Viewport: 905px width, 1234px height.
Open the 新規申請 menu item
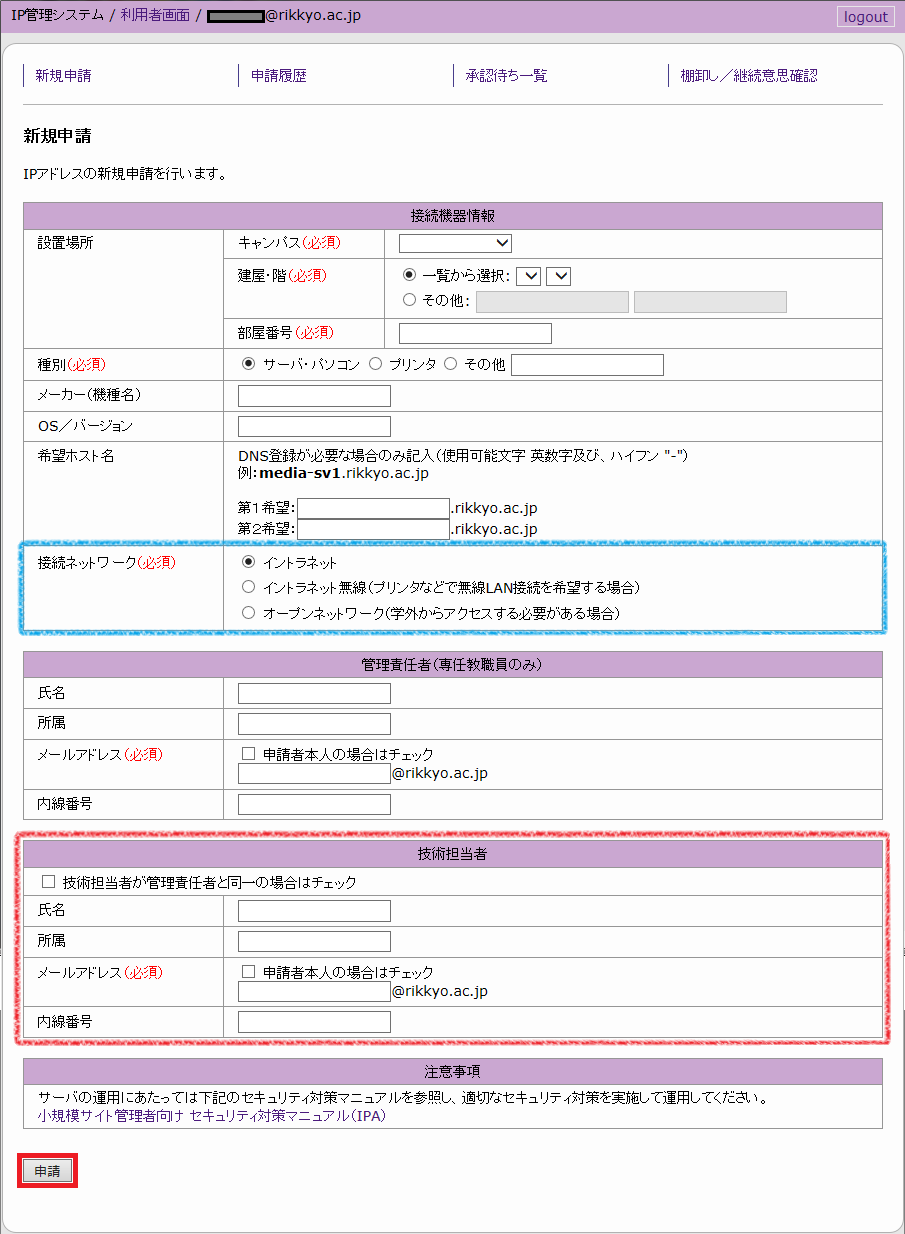[63, 75]
